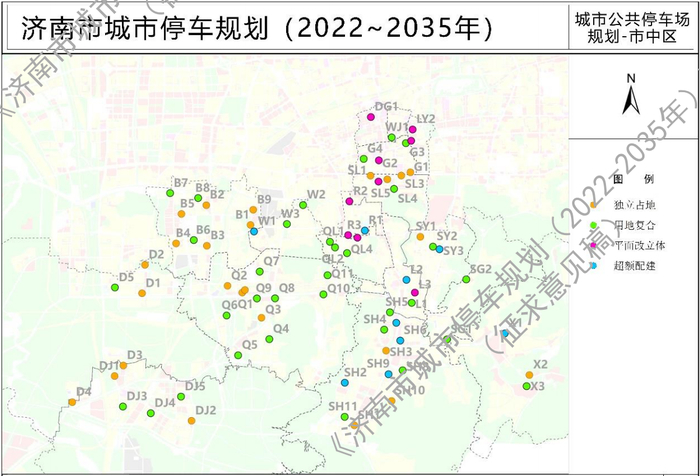Click the magenta marker labeled DG1
Image resolution: width=700 pixels, height=476 pixels.
tap(370, 117)
